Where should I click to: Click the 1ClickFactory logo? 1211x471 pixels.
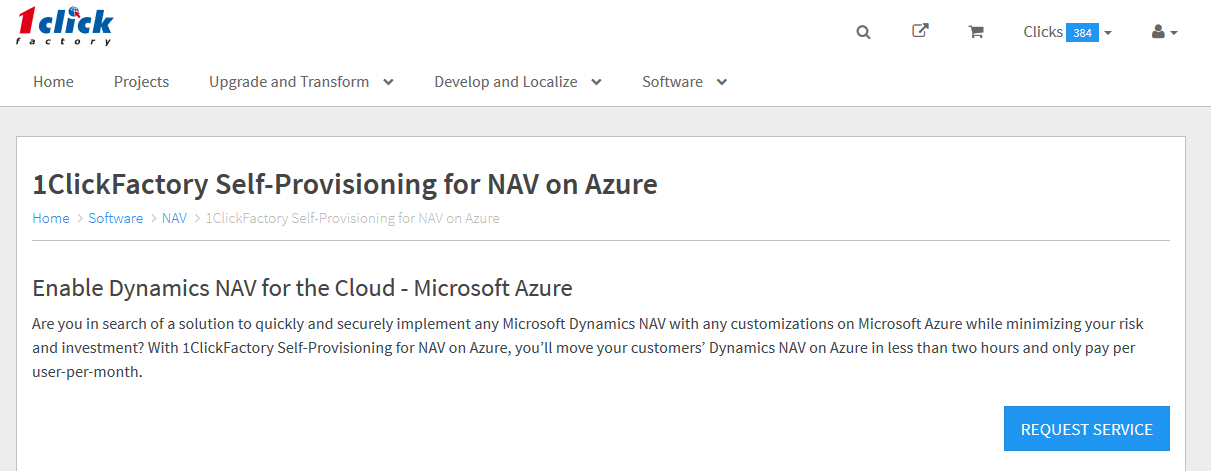65,28
